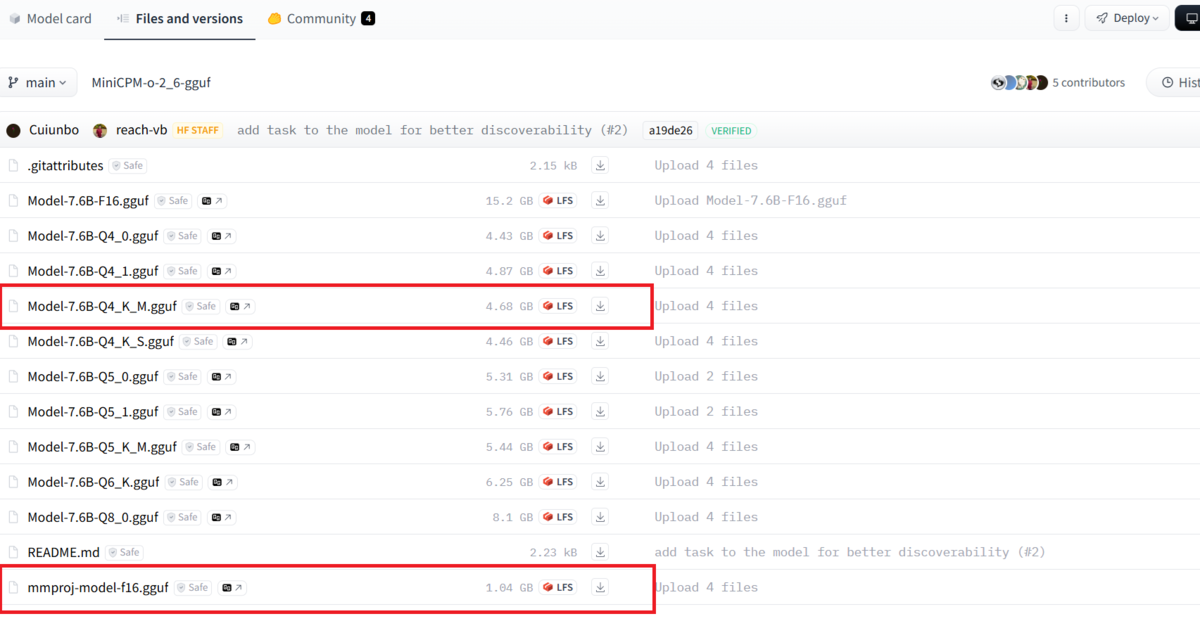
Task: Click LFS badge in Model-7.6B-F16.gguf row
Action: click(558, 201)
